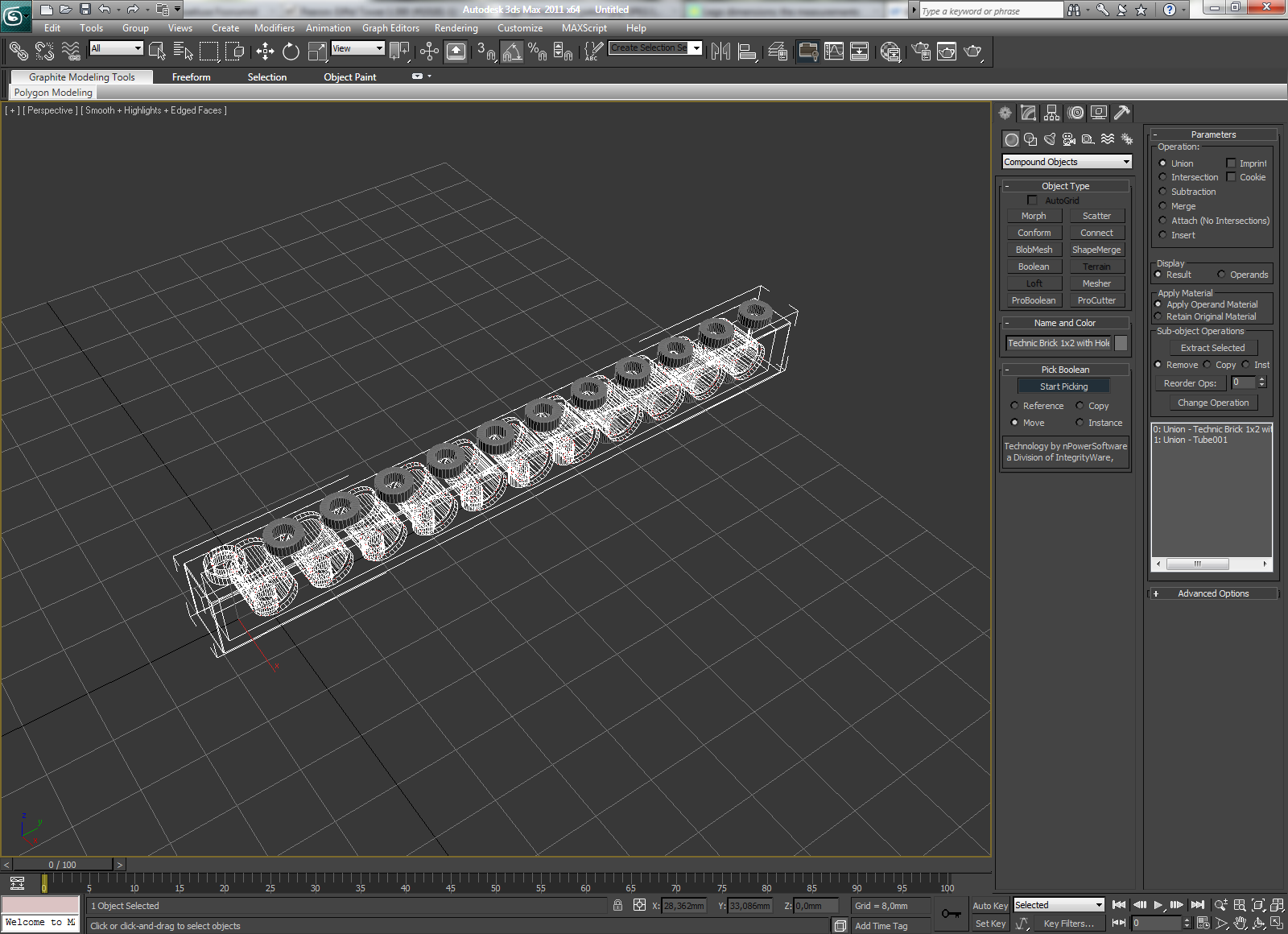Enable the AutoGrid checkbox

(x=1032, y=200)
